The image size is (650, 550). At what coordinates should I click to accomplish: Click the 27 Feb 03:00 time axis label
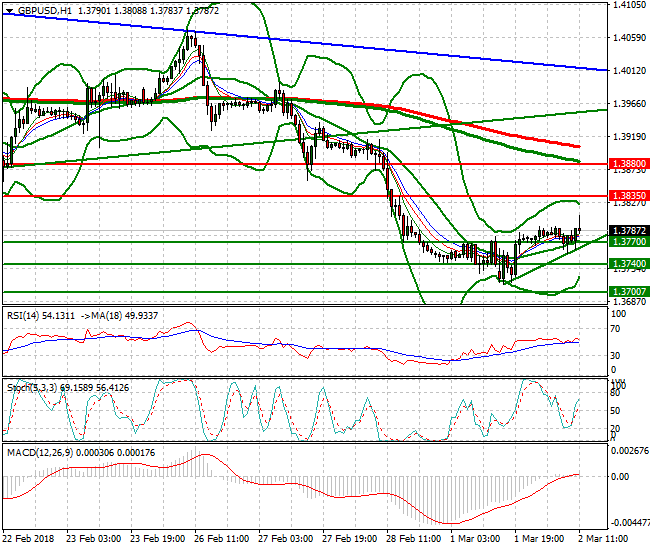coord(286,539)
